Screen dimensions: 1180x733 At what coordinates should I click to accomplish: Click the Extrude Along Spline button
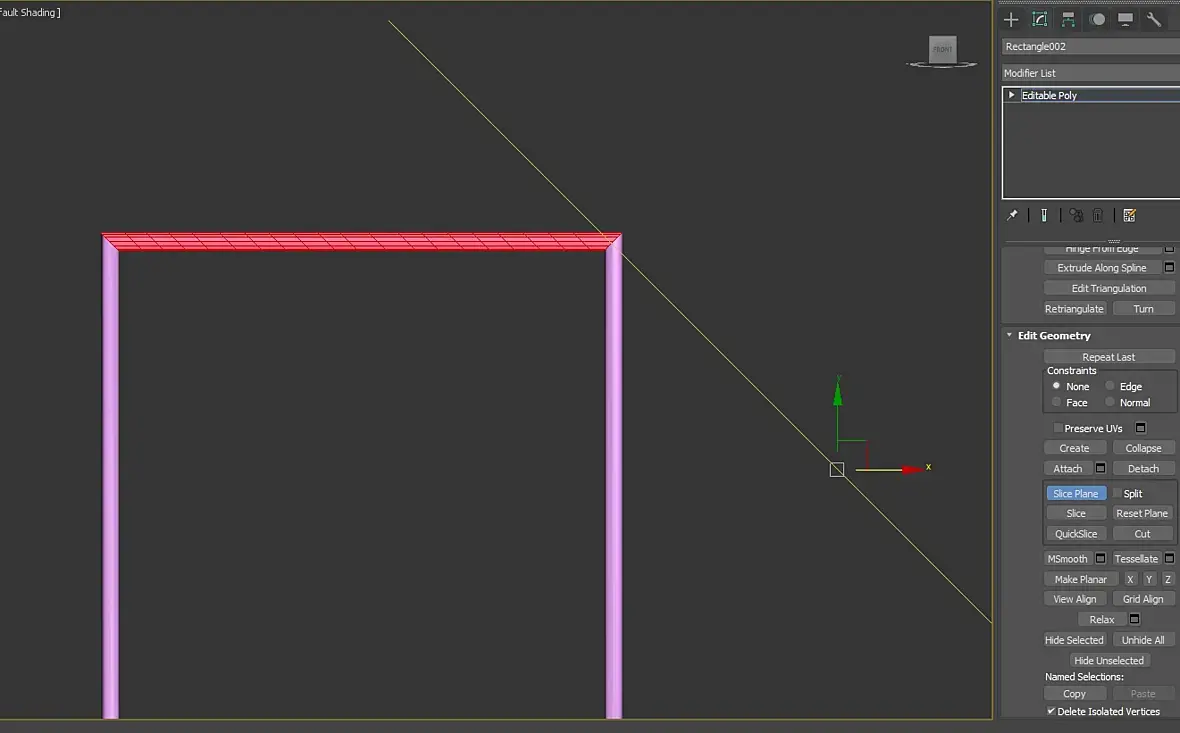click(1102, 267)
